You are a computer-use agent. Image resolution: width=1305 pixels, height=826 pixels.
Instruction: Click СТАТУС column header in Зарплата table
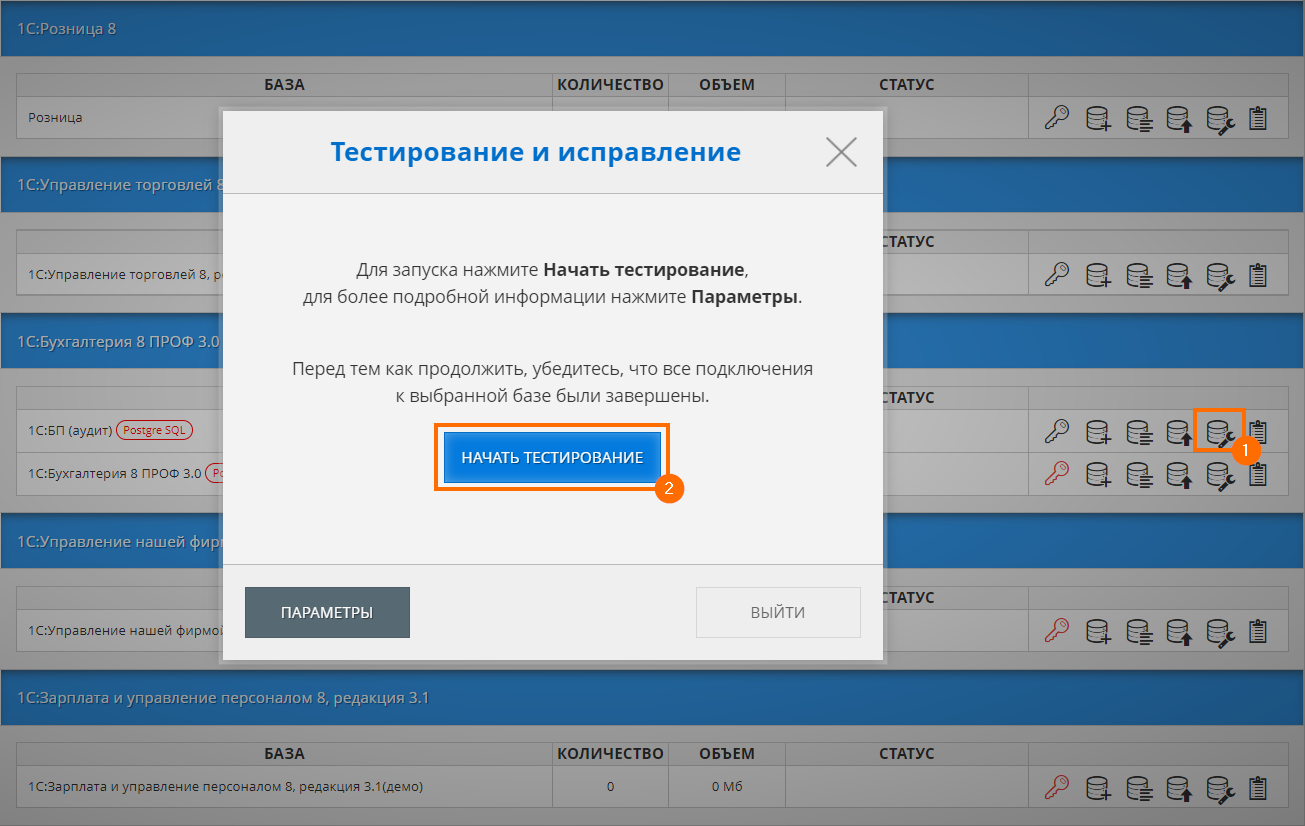(906, 753)
